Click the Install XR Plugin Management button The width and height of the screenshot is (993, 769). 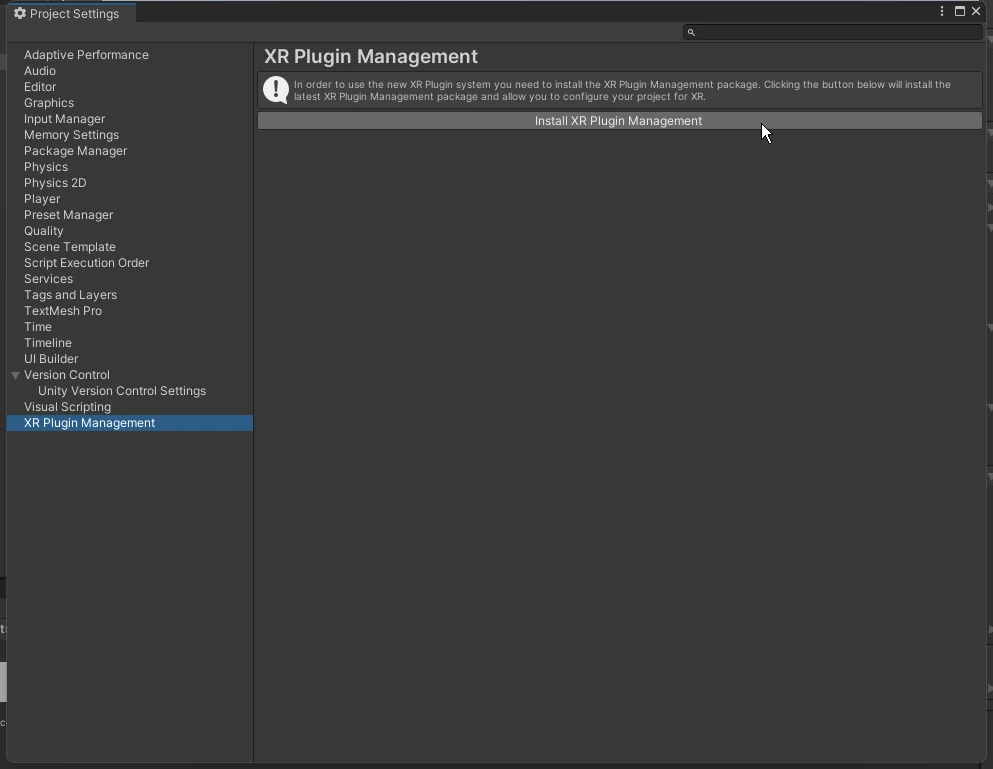click(x=619, y=121)
